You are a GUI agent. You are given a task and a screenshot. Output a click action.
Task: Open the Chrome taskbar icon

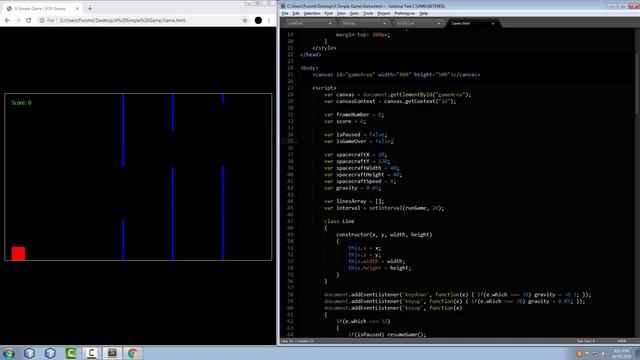pos(133,353)
